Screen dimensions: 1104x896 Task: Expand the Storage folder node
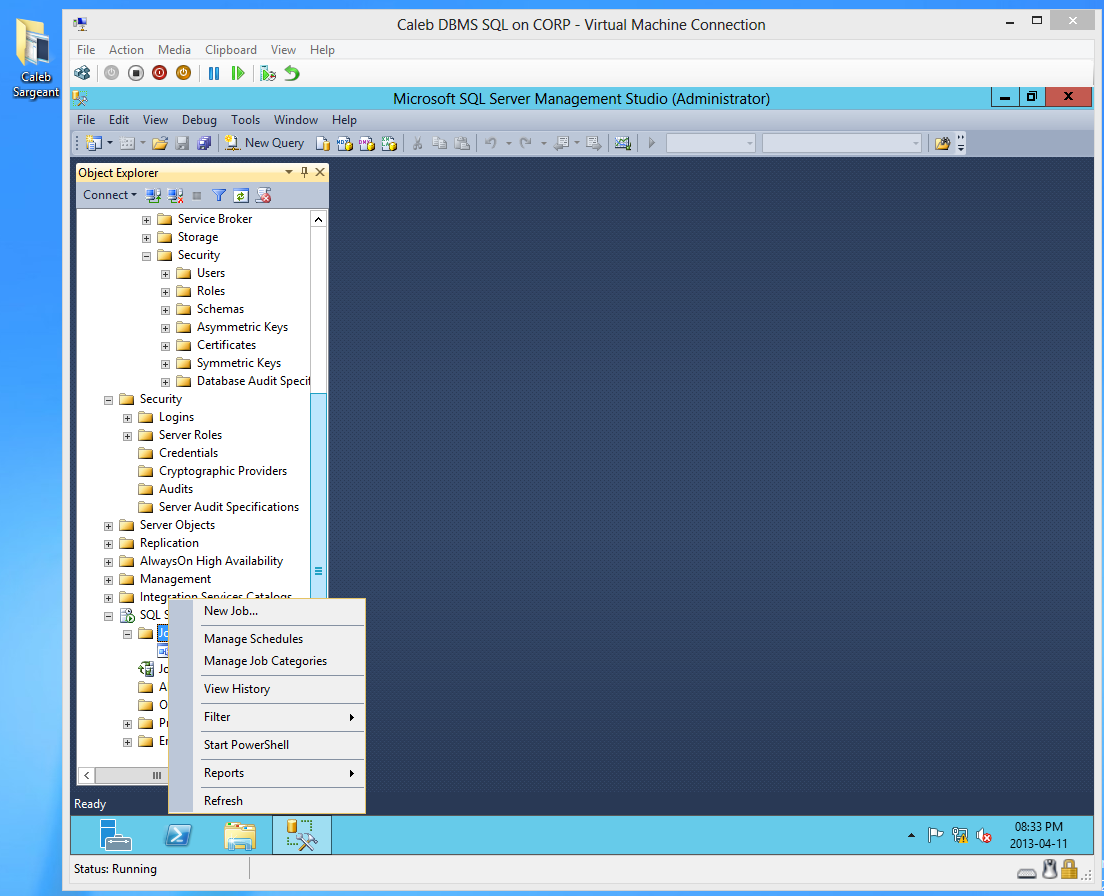pos(146,238)
